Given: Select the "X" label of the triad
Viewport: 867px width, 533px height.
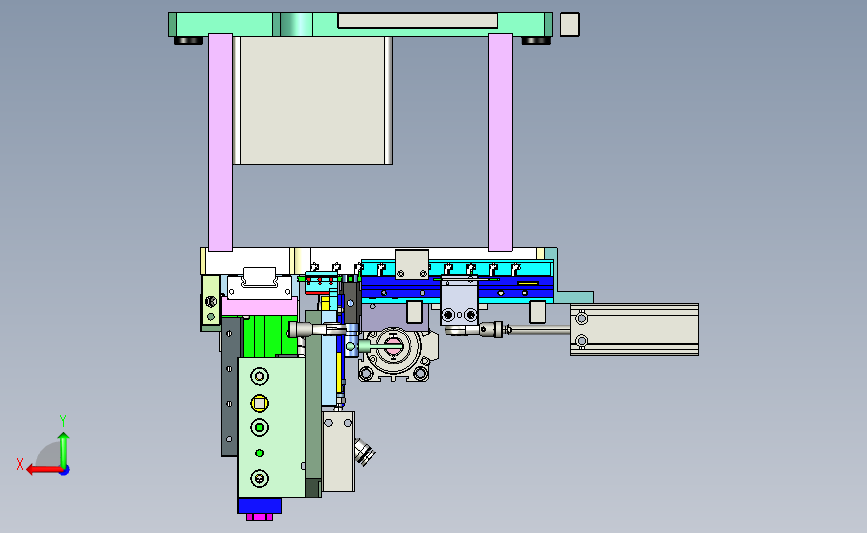Looking at the screenshot, I should 19,464.
